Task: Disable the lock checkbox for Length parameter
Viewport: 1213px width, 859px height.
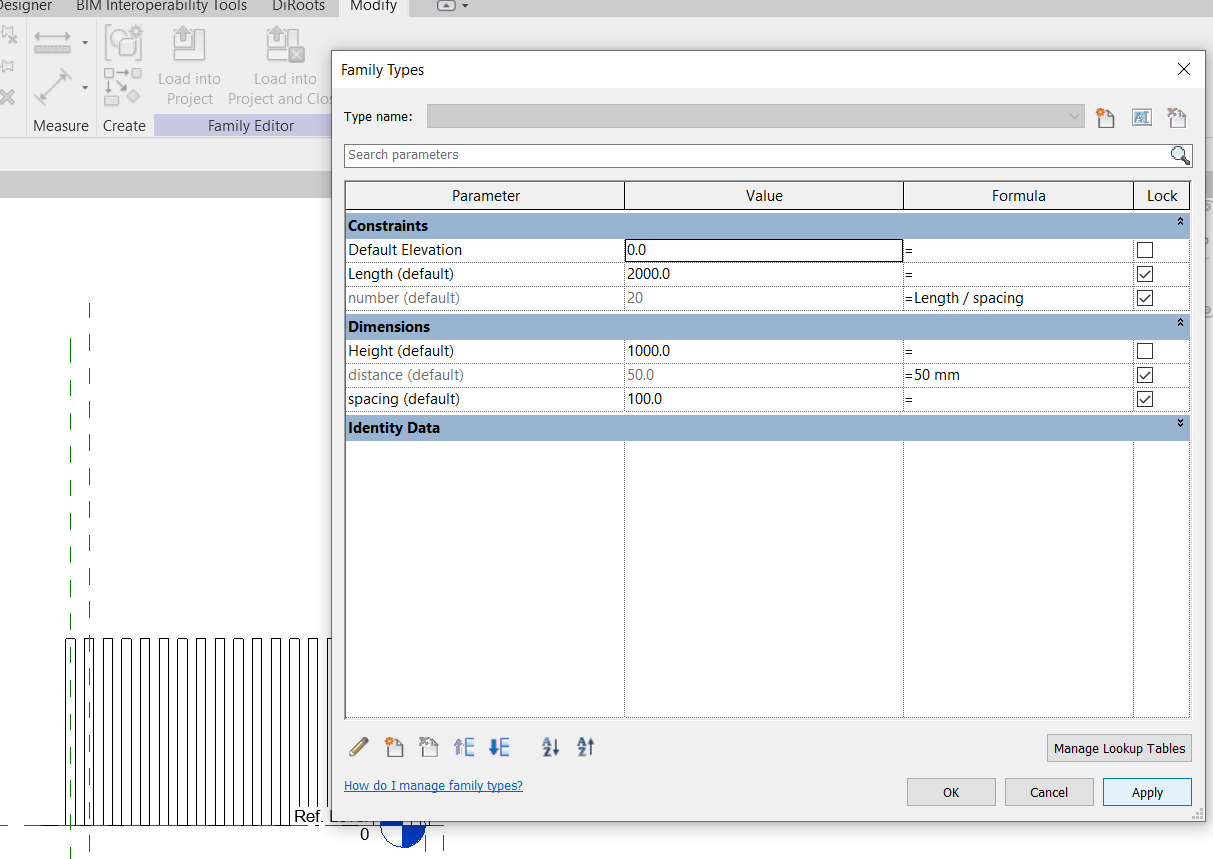Action: (x=1145, y=274)
